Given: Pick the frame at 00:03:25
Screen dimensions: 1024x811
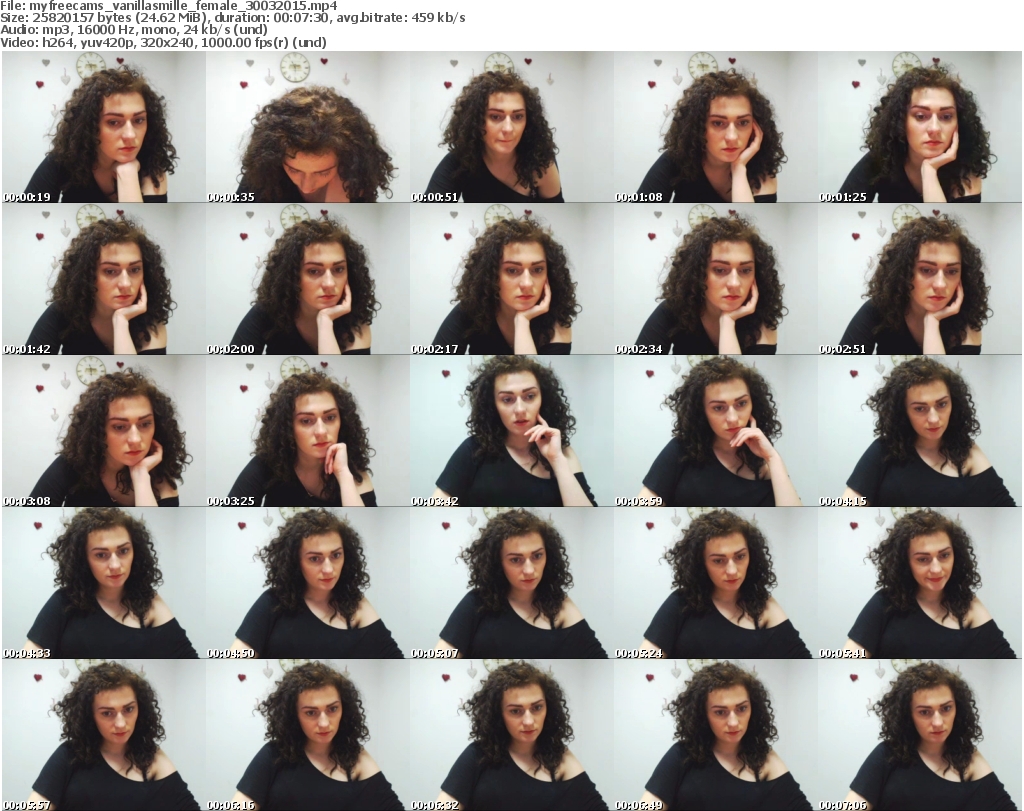Looking at the screenshot, I should [x=308, y=431].
